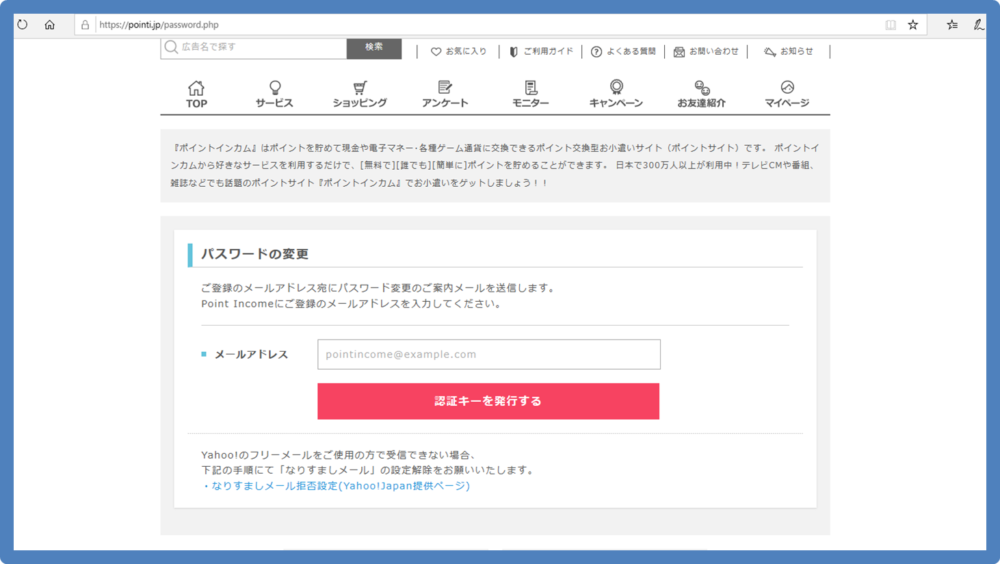
Task: Click the キャンペーン award ribbon icon
Action: 616,87
